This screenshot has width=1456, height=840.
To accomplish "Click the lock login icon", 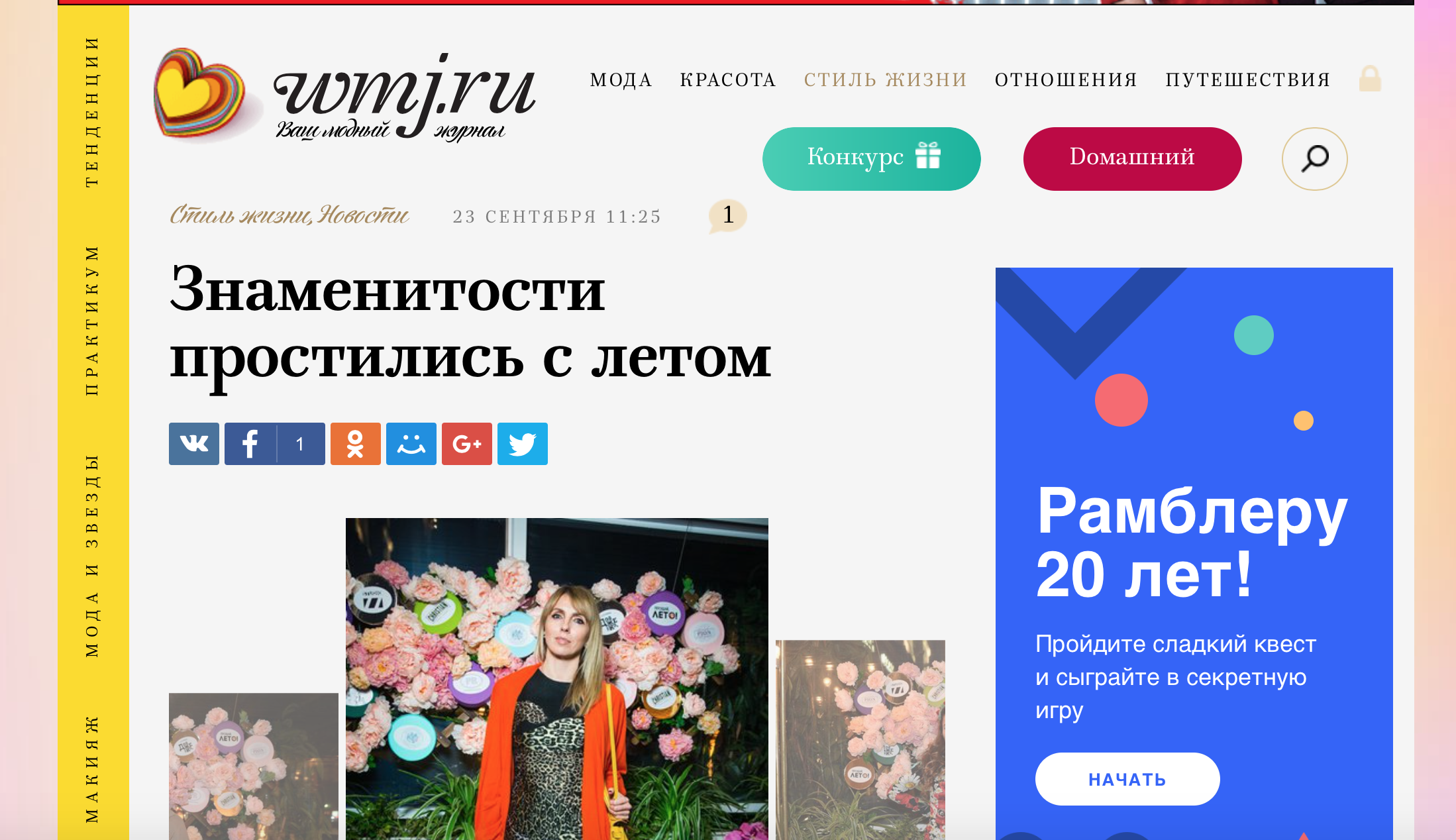I will pyautogui.click(x=1370, y=79).
